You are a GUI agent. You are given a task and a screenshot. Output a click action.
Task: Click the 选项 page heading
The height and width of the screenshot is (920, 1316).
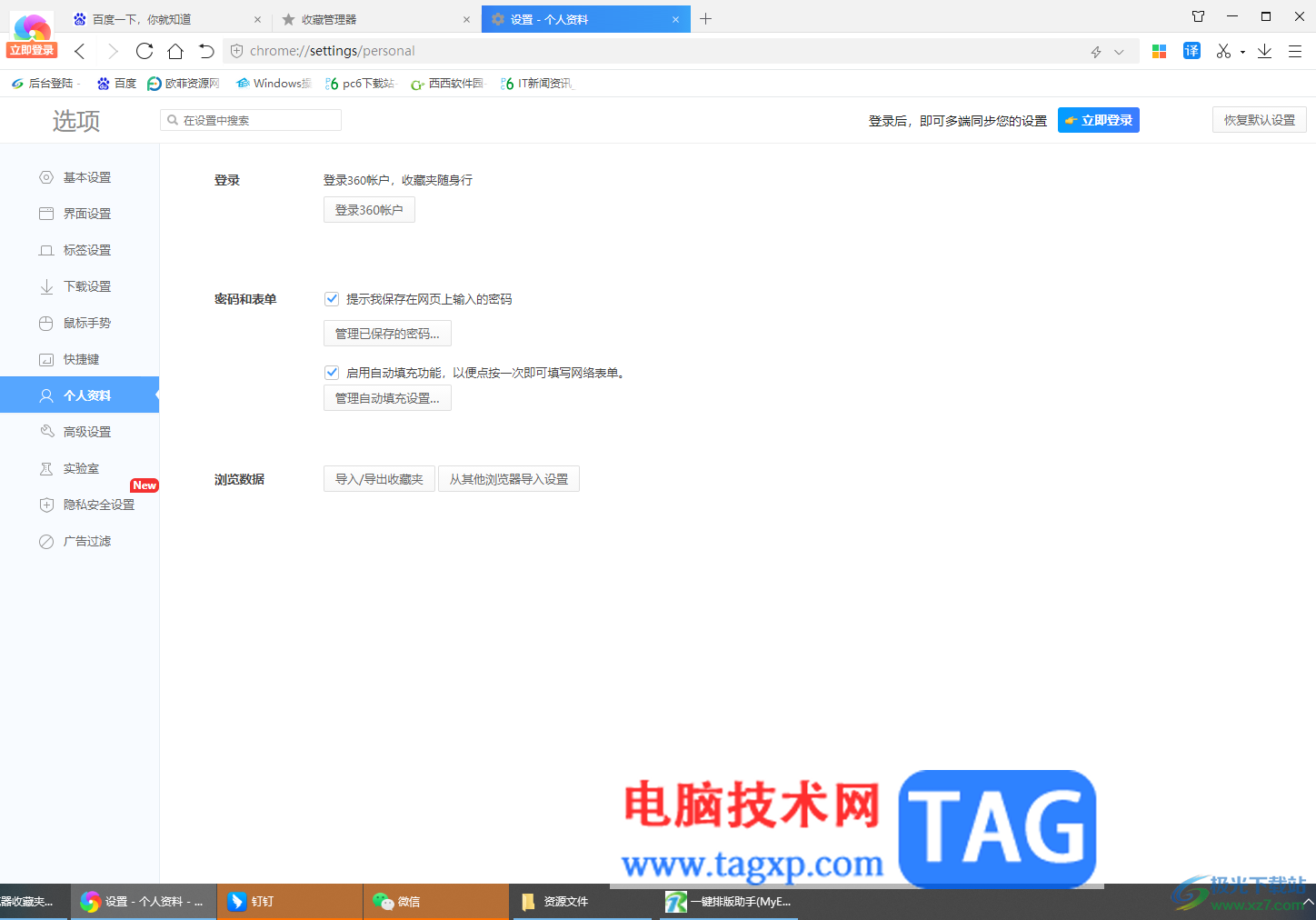tap(76, 121)
